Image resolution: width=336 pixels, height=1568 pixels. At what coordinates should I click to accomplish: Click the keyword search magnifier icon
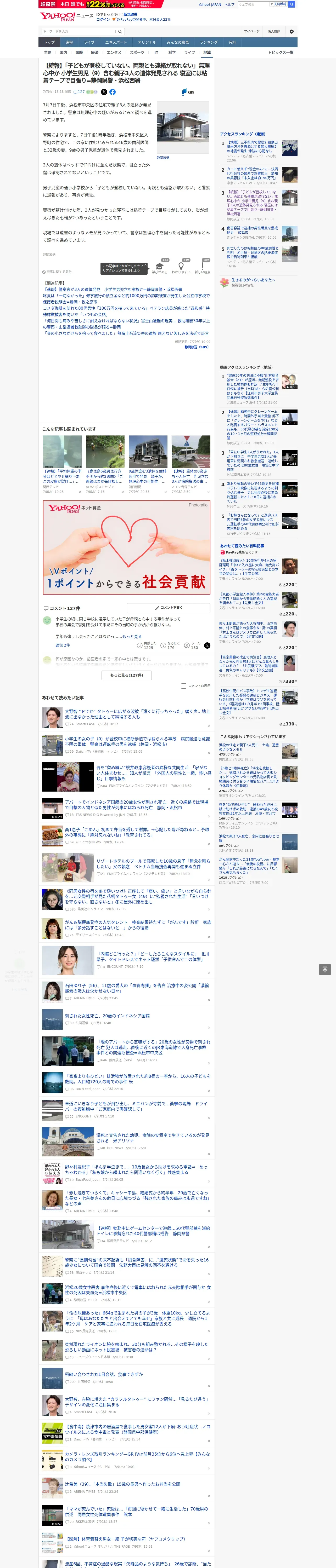coord(120,31)
